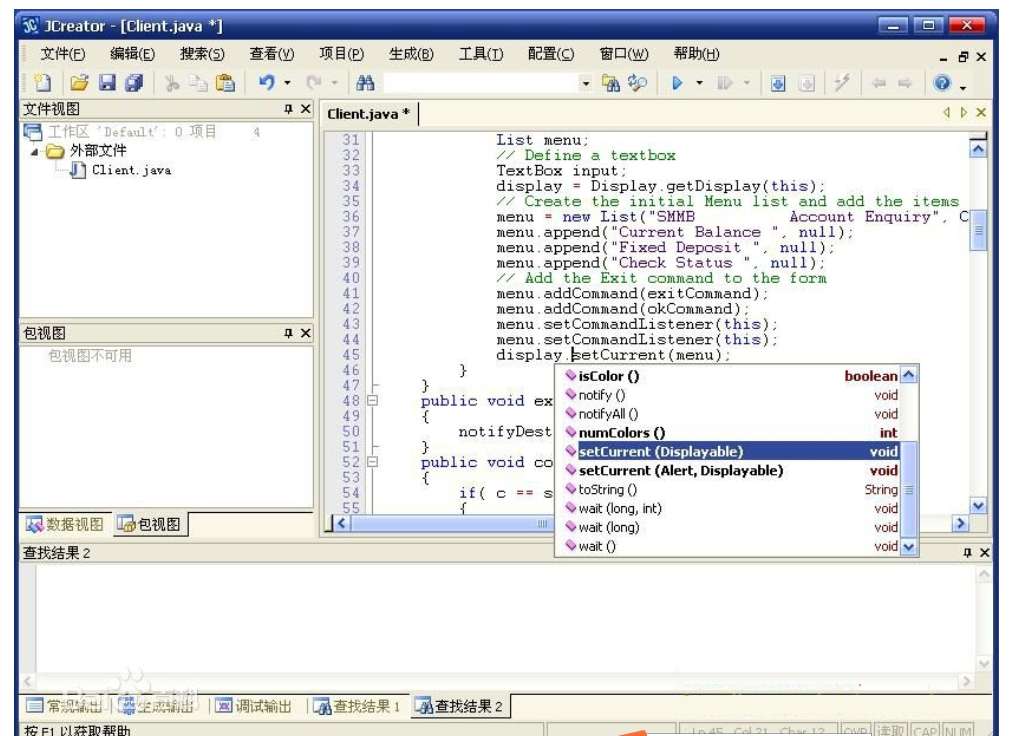
Task: Click the Navigate forward arrow icon
Action: point(905,83)
